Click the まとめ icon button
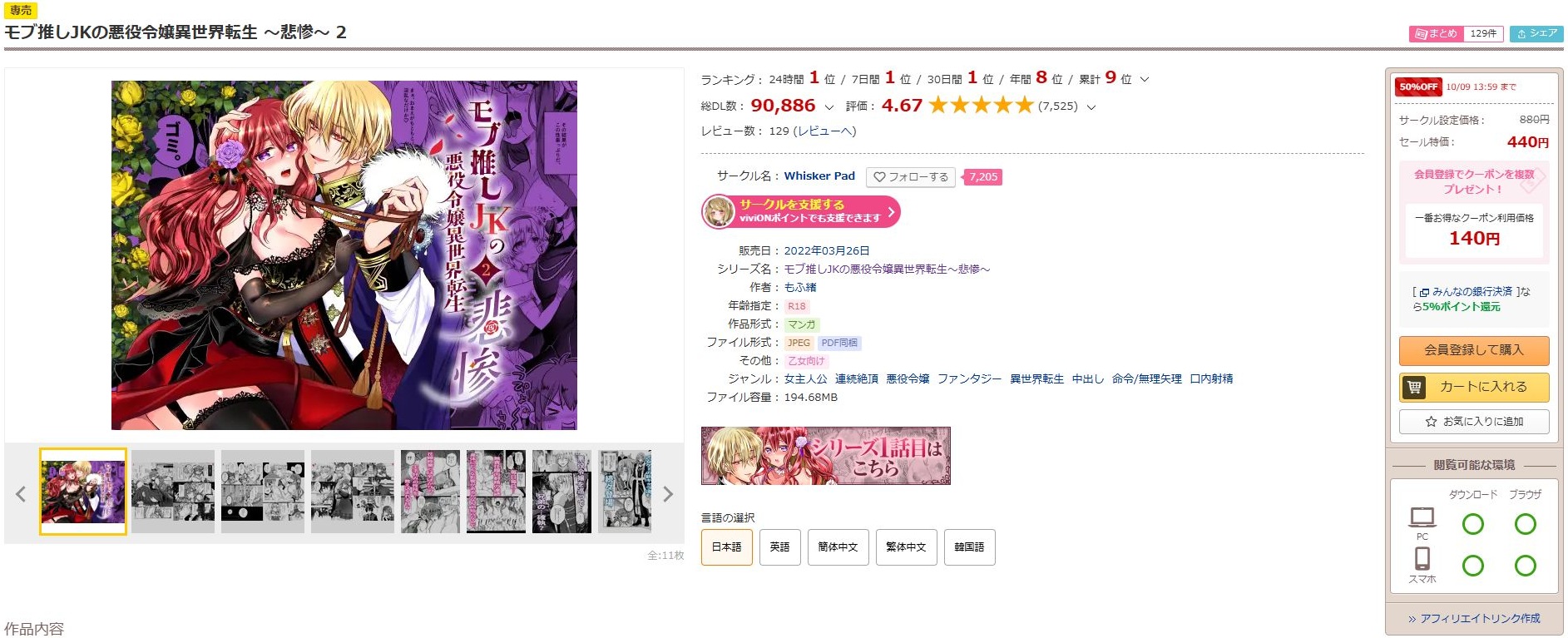This screenshot has height=638, width=1568. (1435, 33)
